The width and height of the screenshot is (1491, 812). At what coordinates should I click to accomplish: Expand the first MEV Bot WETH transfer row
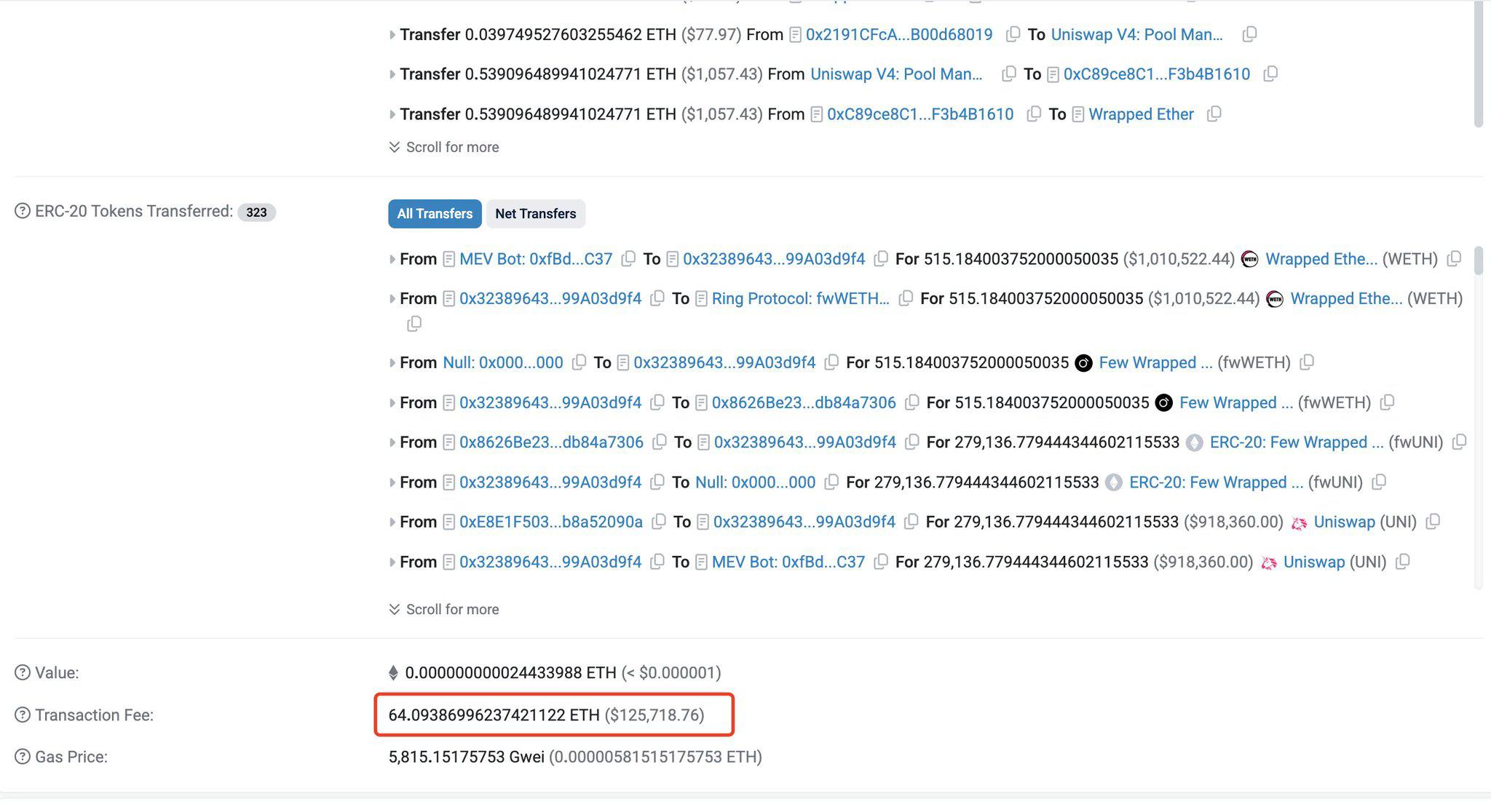(392, 259)
